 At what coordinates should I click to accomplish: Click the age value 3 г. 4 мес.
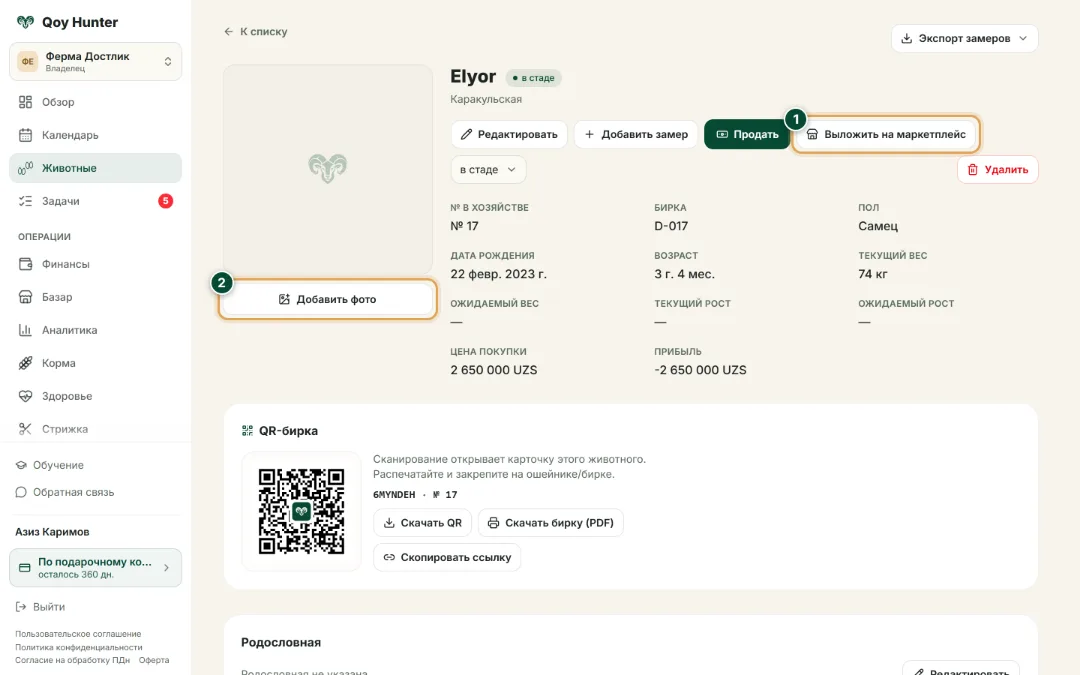685,274
